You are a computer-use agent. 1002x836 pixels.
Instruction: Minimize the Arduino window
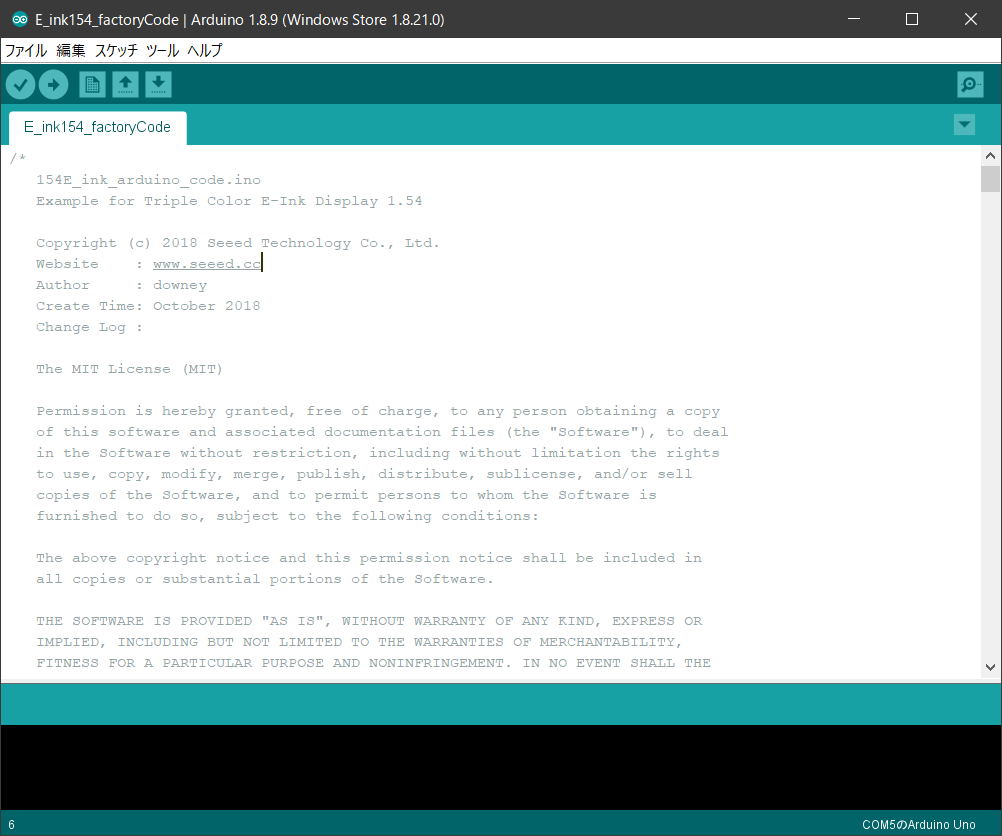pos(854,19)
